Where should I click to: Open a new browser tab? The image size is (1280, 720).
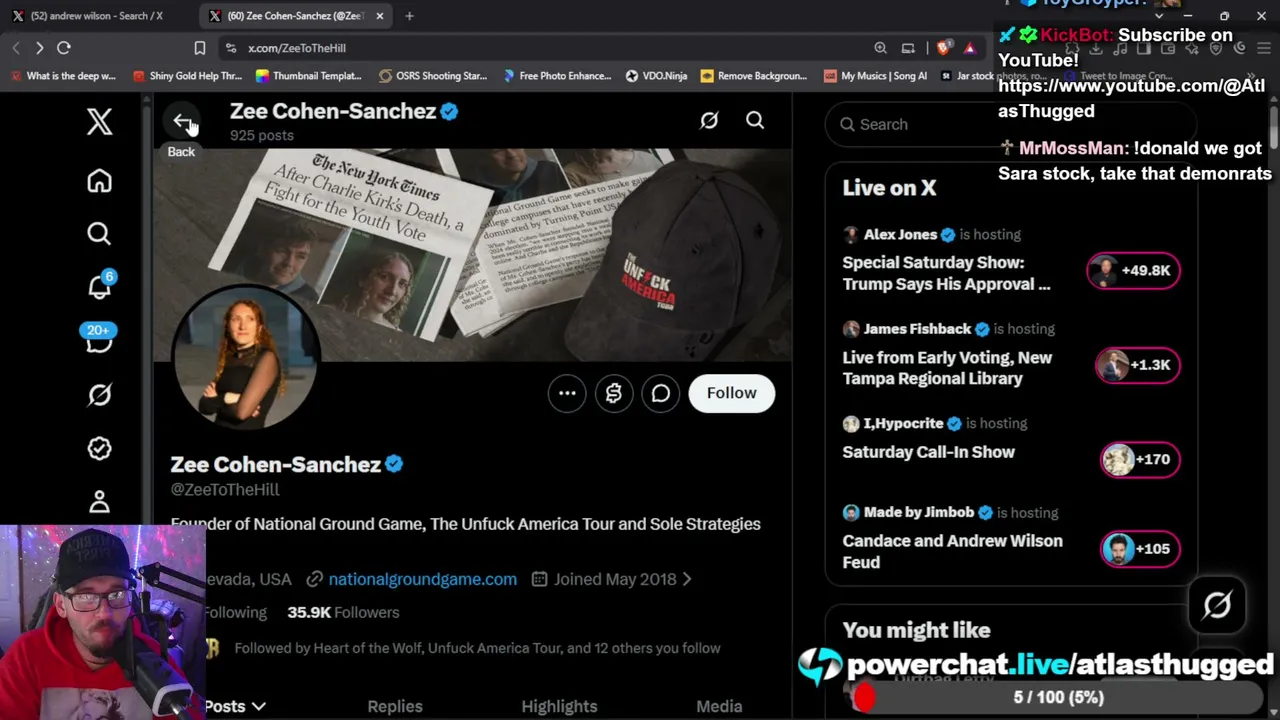pyautogui.click(x=409, y=16)
